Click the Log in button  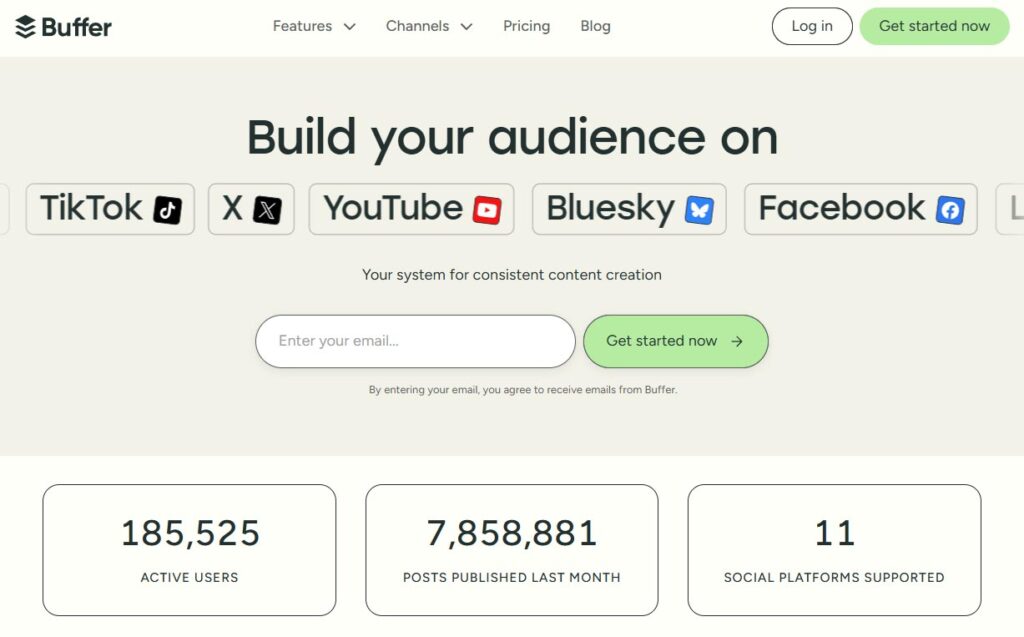812,26
